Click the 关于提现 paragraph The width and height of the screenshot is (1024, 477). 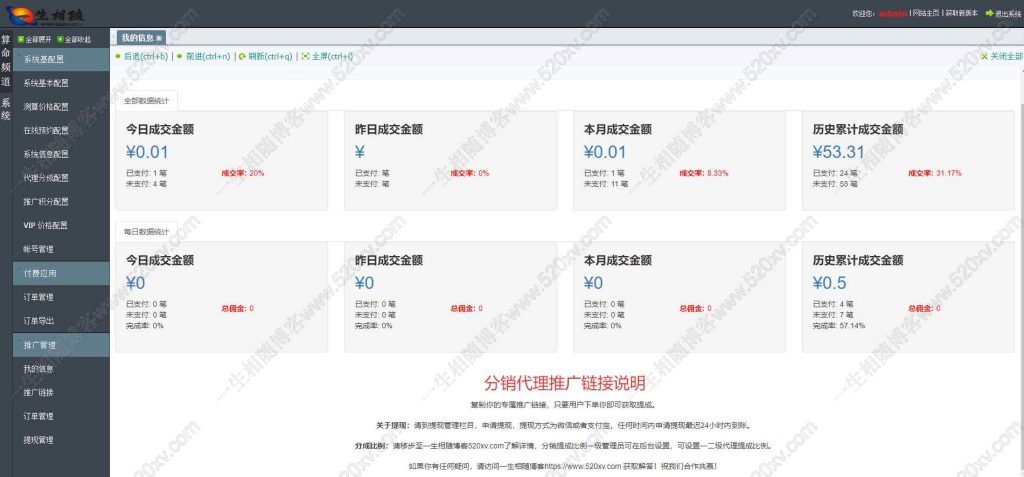(563, 425)
